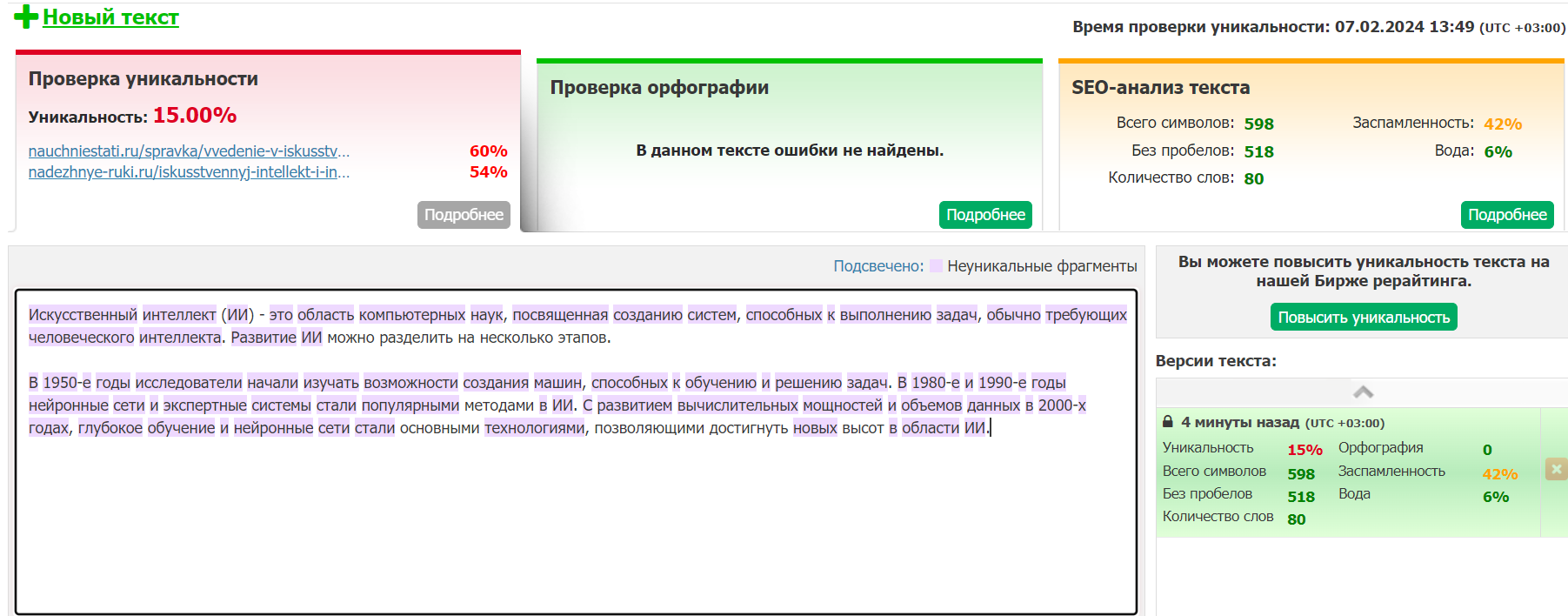Click Подробнее in the SEO analysis panel
The height and width of the screenshot is (616, 1568).
point(1507,215)
